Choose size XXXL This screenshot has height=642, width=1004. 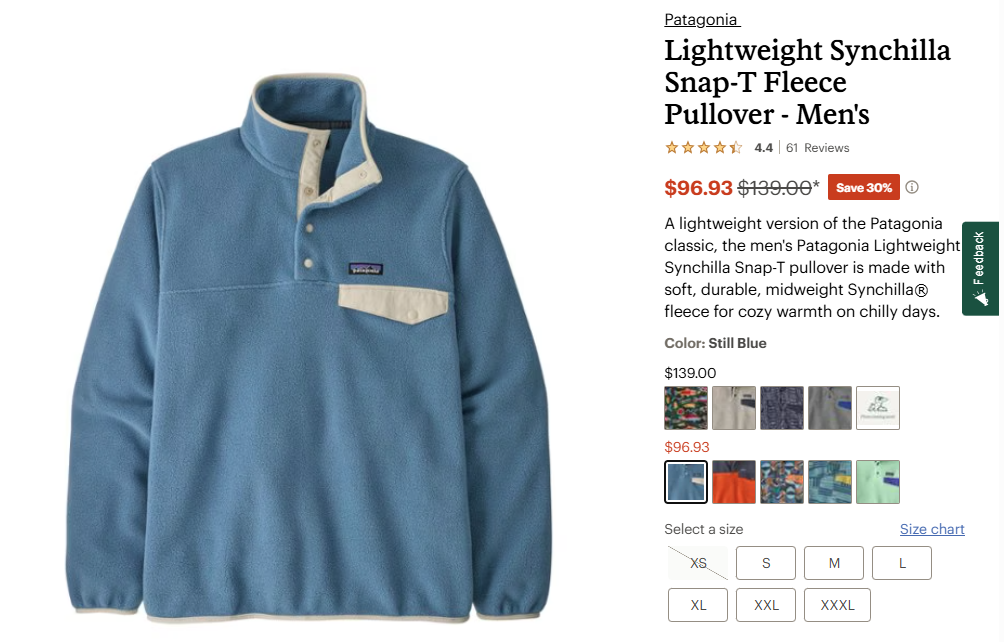coord(838,605)
